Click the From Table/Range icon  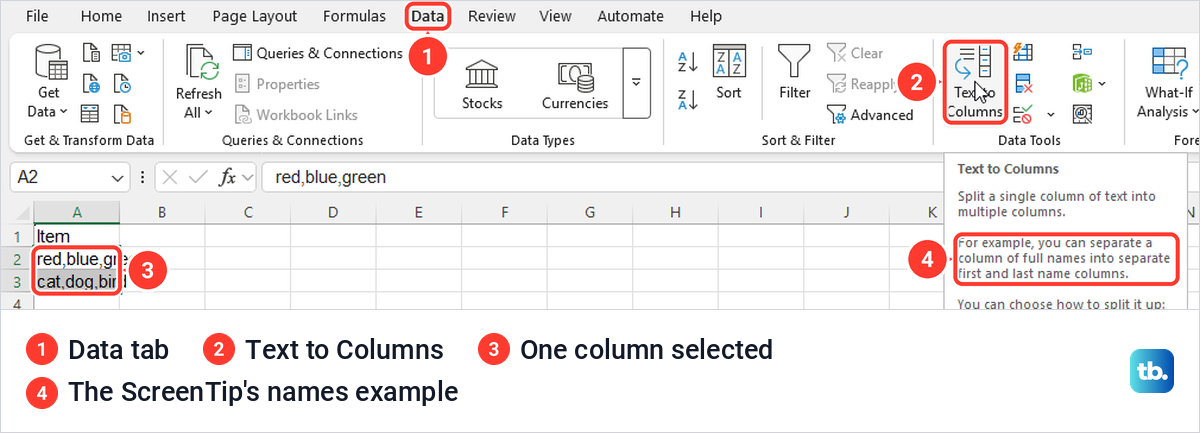click(91, 113)
